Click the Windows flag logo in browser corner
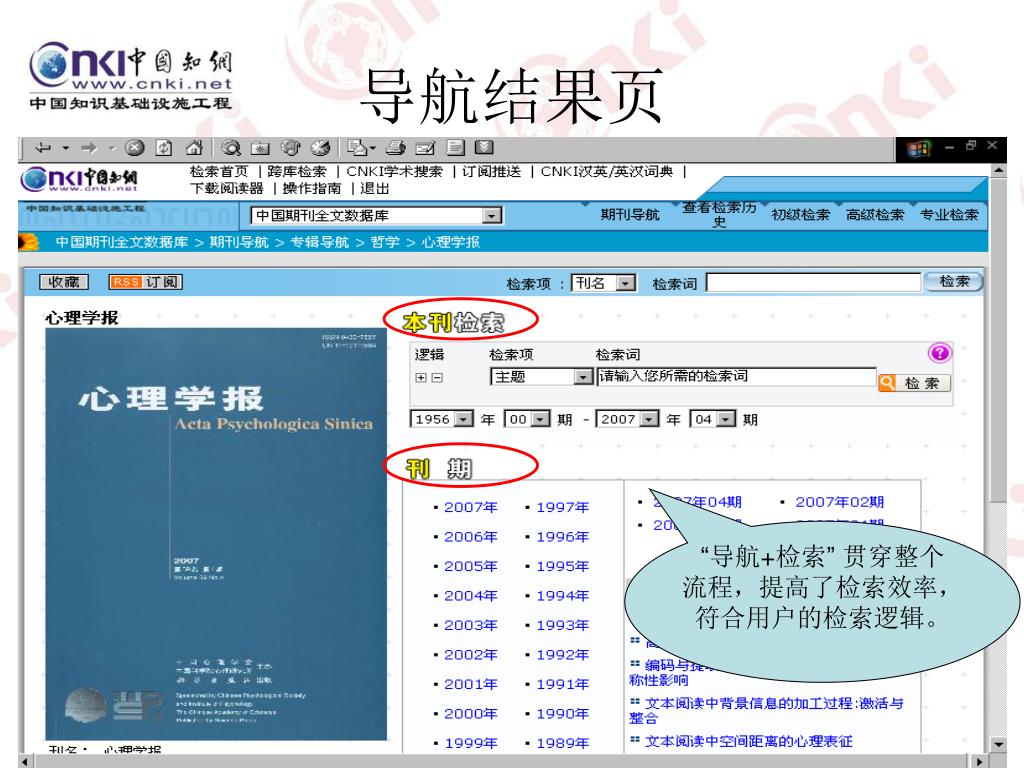Image resolution: width=1024 pixels, height=768 pixels. tap(918, 150)
